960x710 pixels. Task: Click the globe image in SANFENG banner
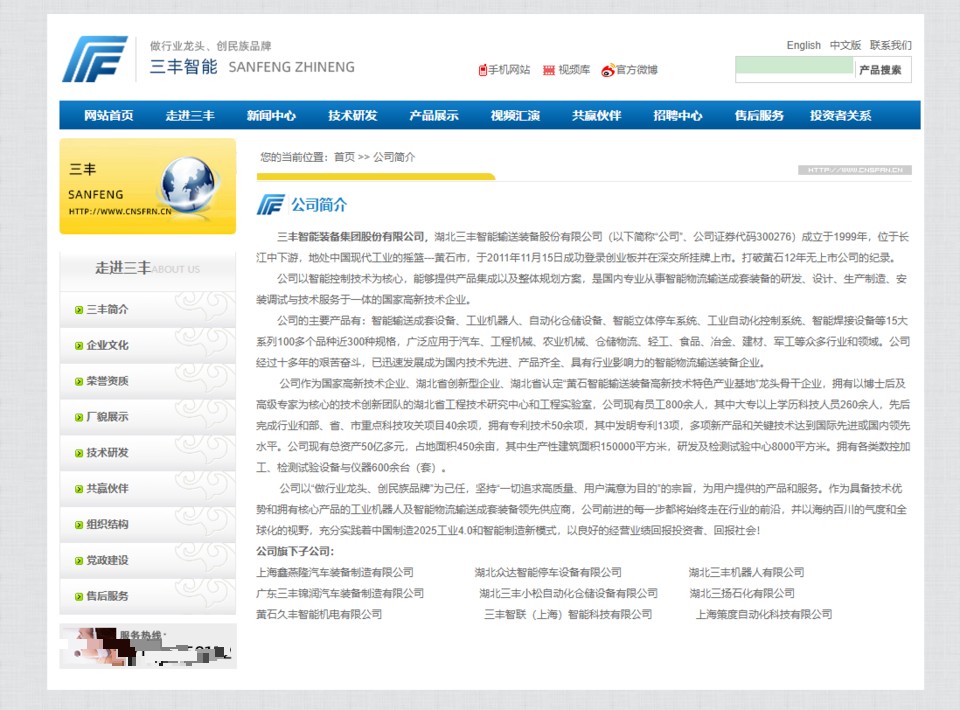pos(188,184)
